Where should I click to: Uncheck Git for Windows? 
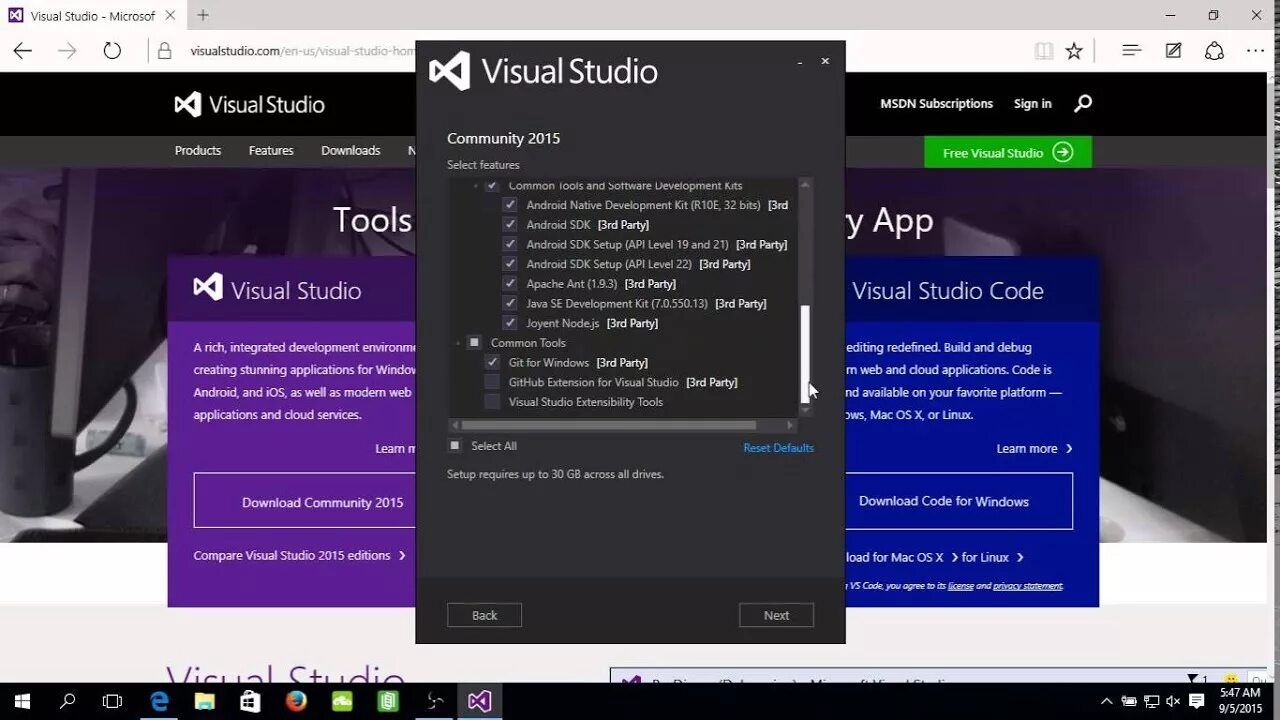click(492, 362)
